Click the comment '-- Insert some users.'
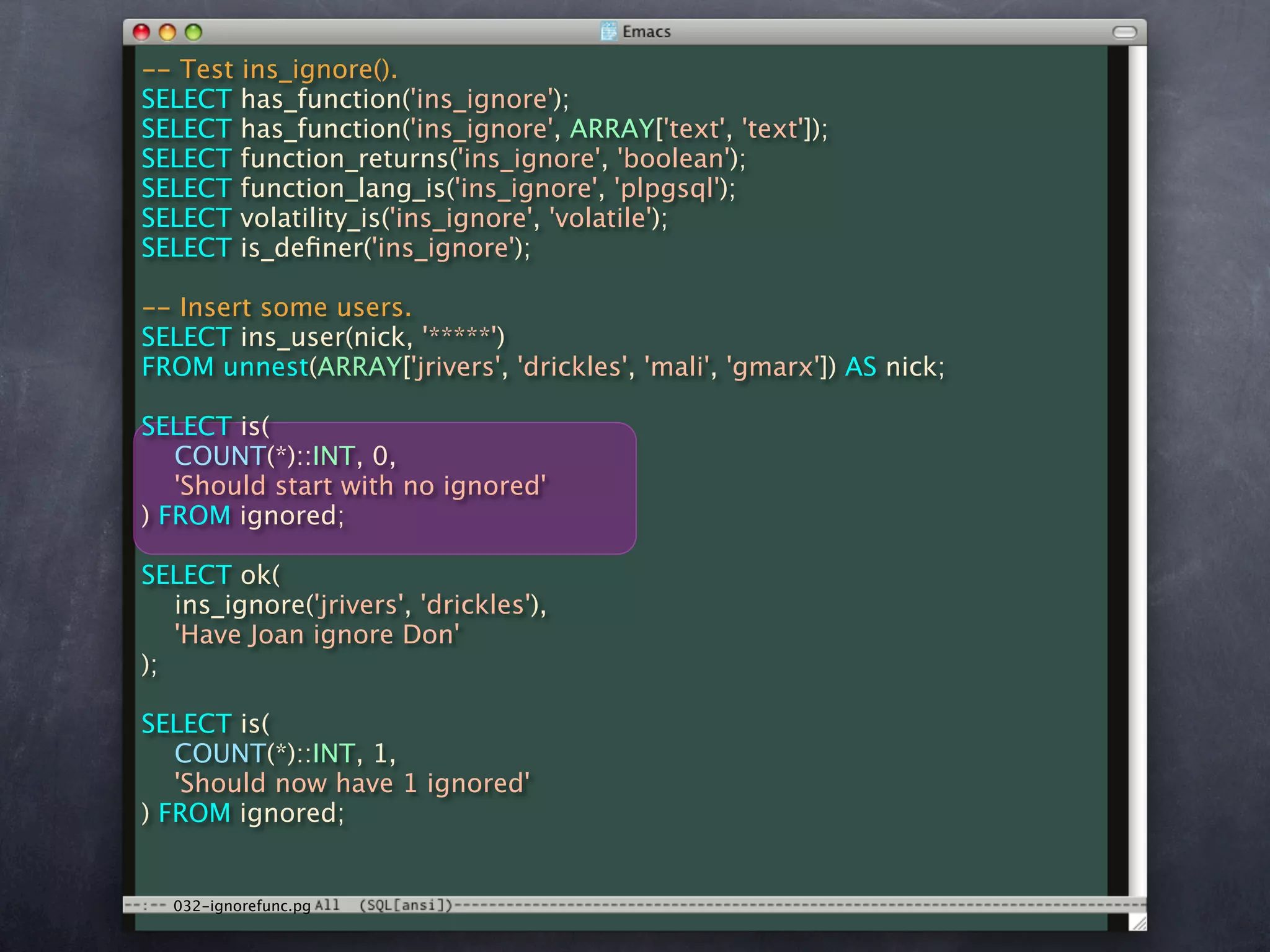This screenshot has width=1270, height=952. click(277, 307)
